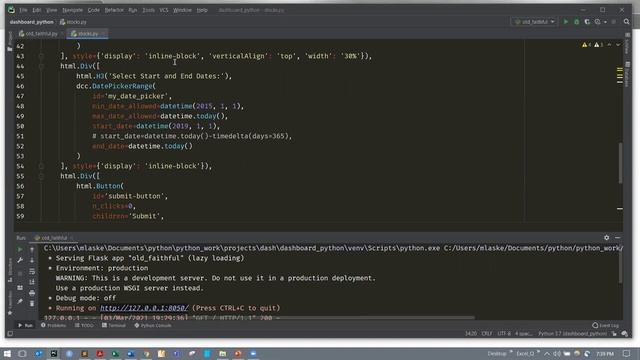The width and height of the screenshot is (640, 360).
Task: Open the Code menu
Action: 93,10
